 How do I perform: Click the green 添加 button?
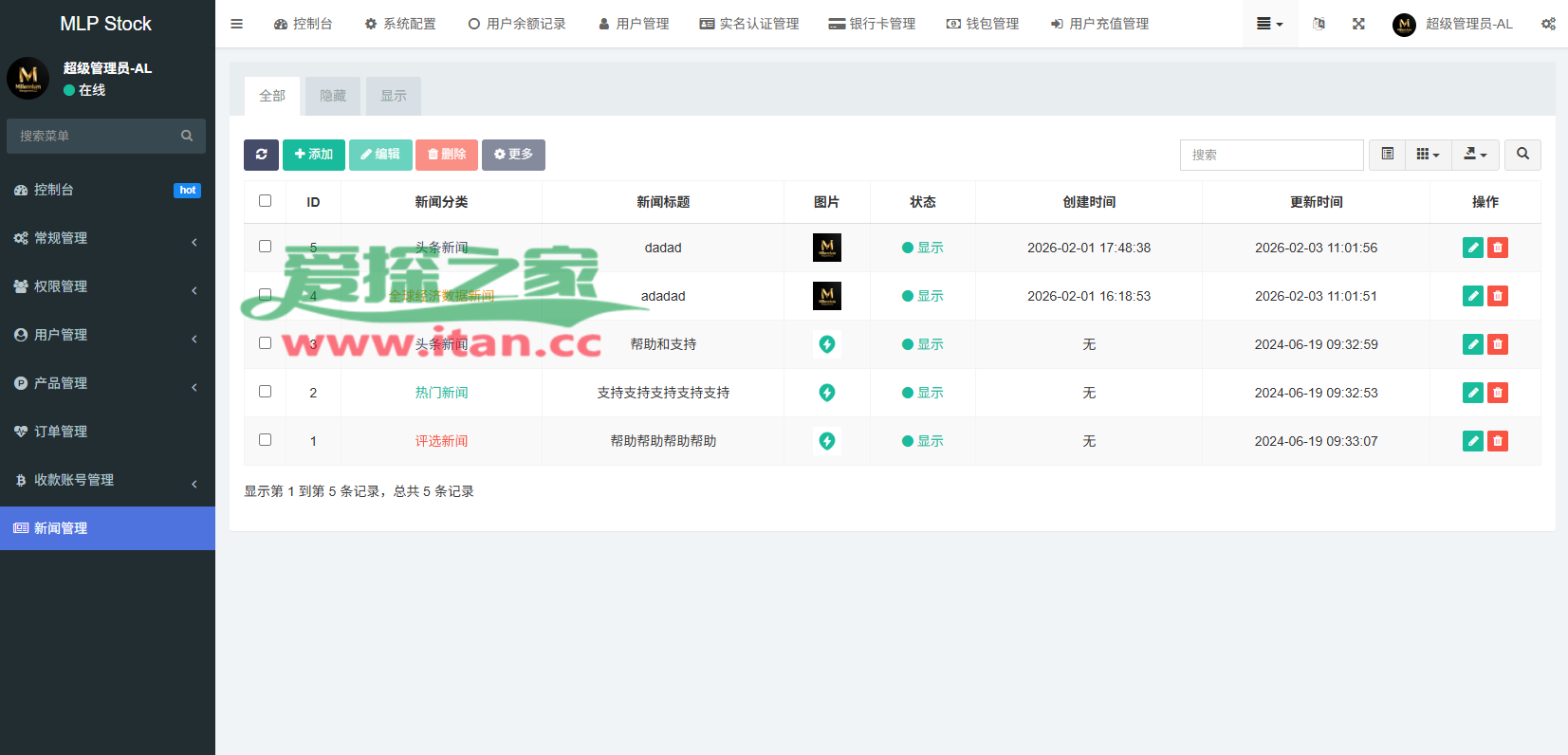click(x=314, y=155)
